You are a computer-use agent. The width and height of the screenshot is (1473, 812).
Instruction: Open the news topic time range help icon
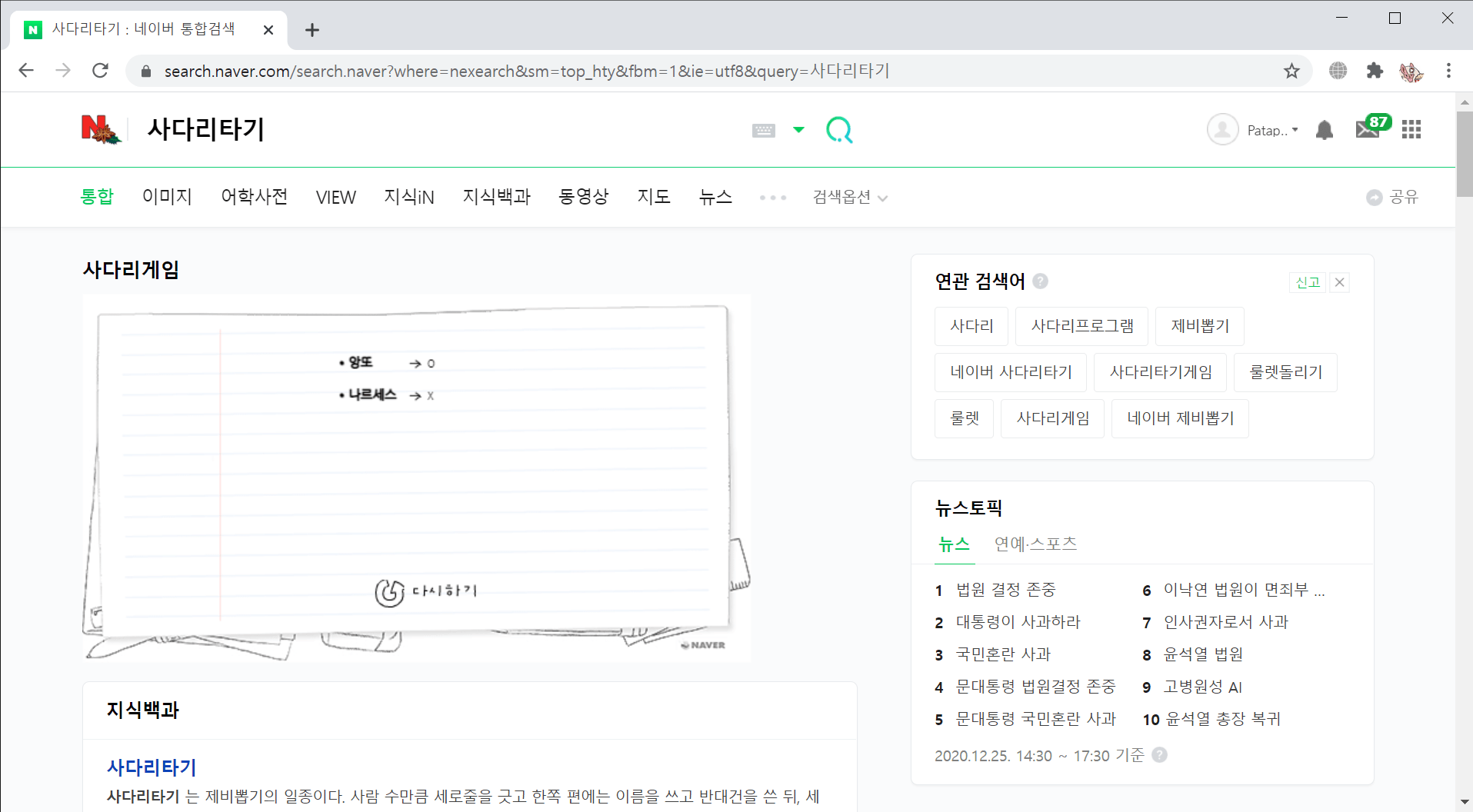[1160, 755]
